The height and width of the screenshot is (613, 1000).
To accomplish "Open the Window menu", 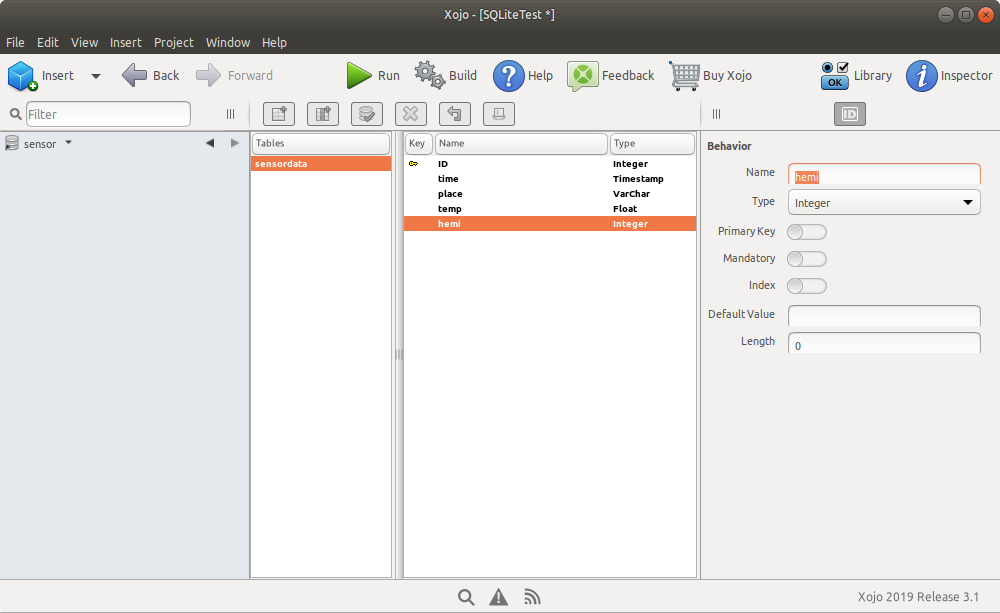I will click(x=228, y=43).
